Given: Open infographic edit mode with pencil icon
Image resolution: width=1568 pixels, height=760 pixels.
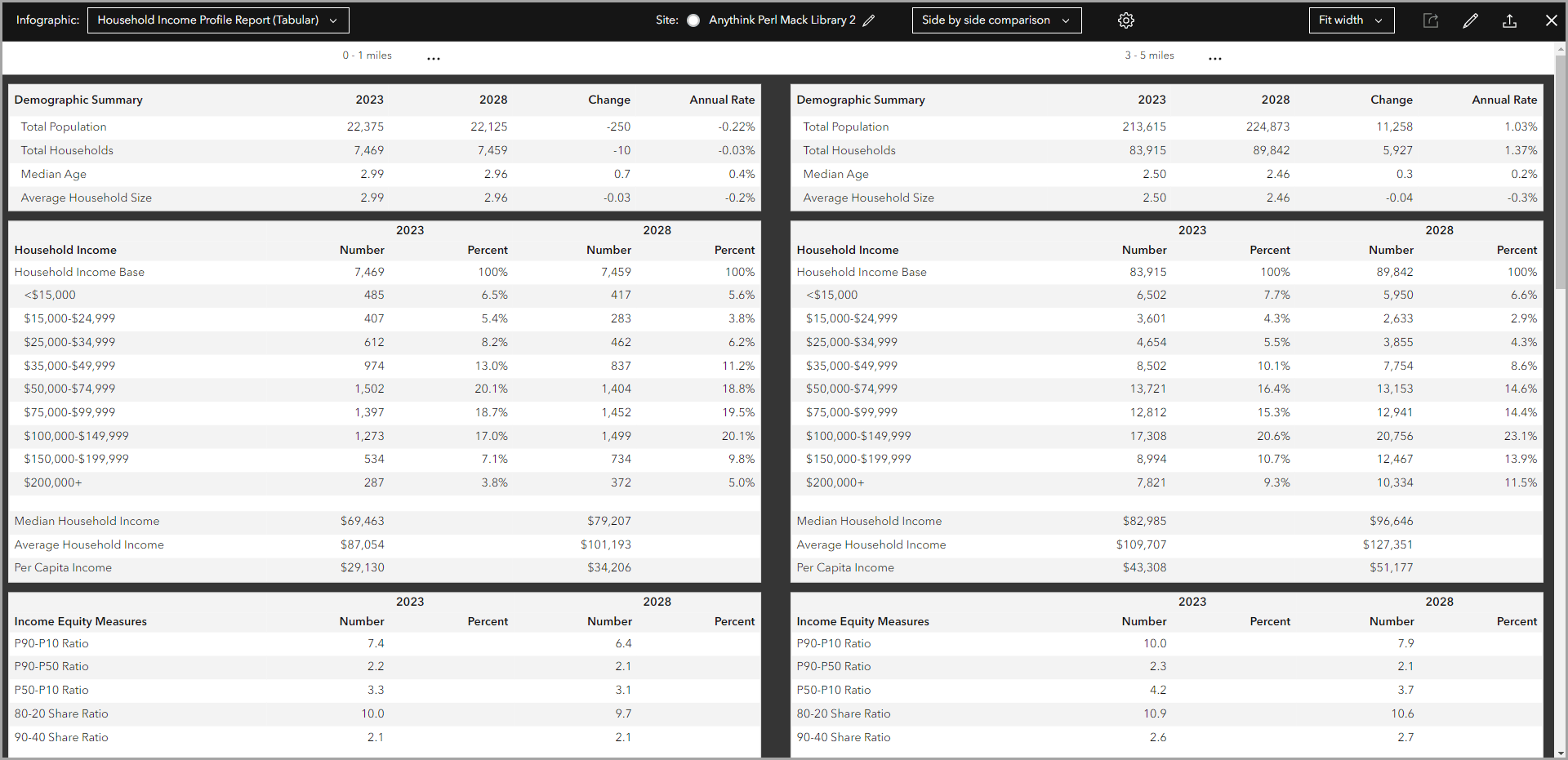Looking at the screenshot, I should (1470, 20).
